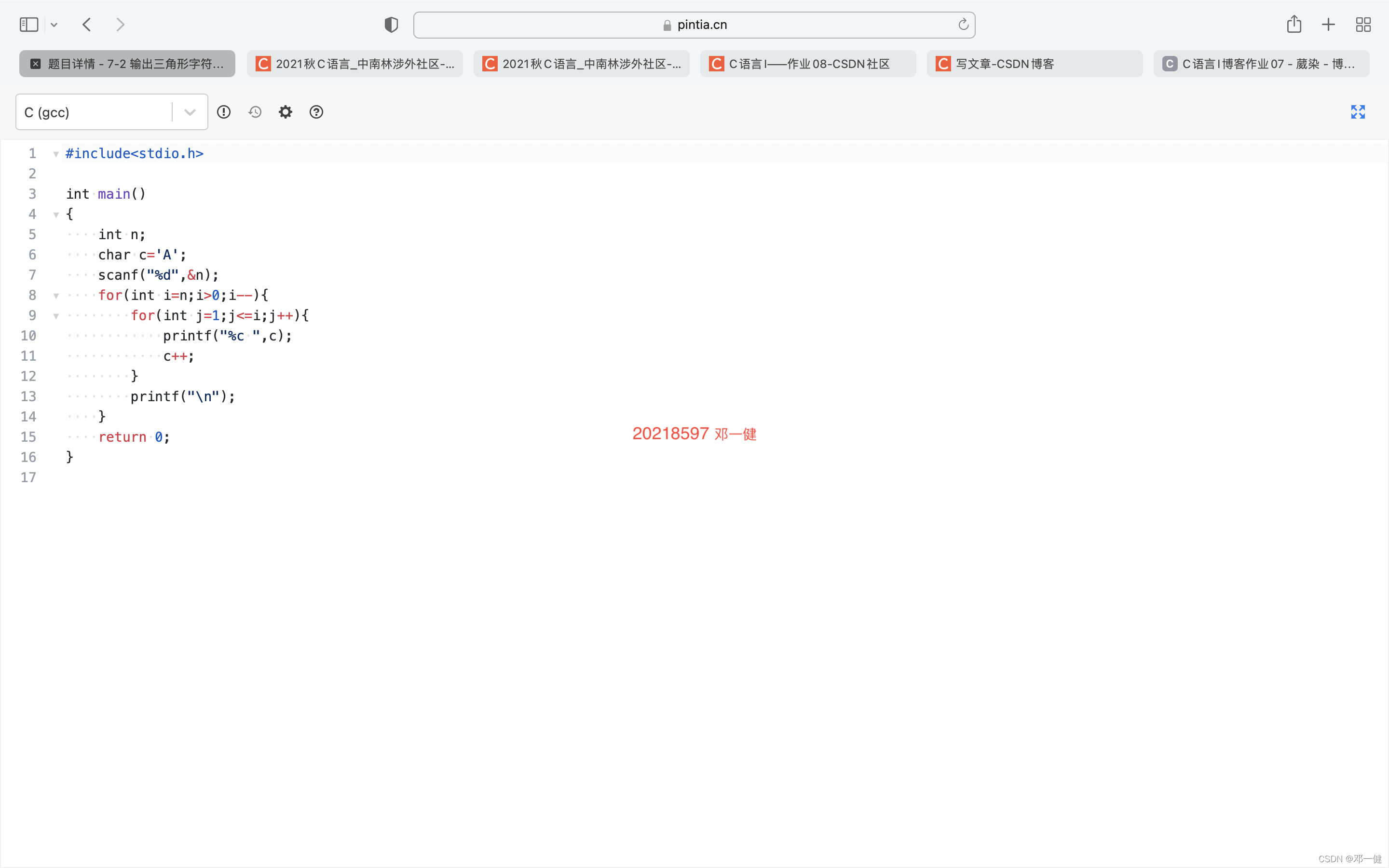Click the scanf("%d",&n); line

click(x=158, y=275)
